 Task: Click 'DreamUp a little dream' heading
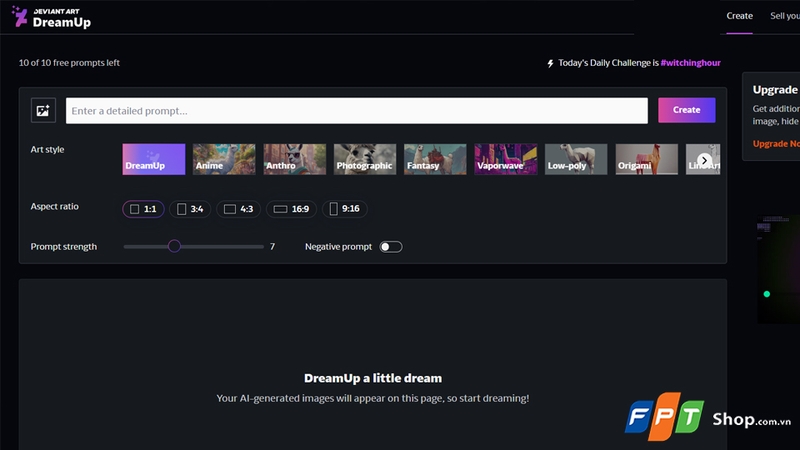point(373,378)
